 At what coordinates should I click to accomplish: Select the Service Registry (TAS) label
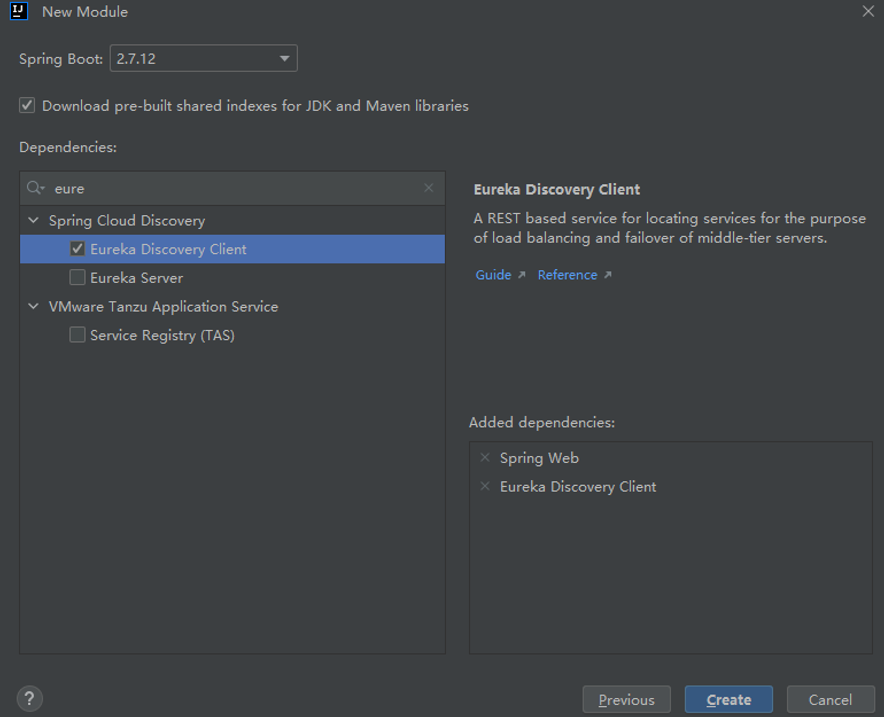[162, 335]
